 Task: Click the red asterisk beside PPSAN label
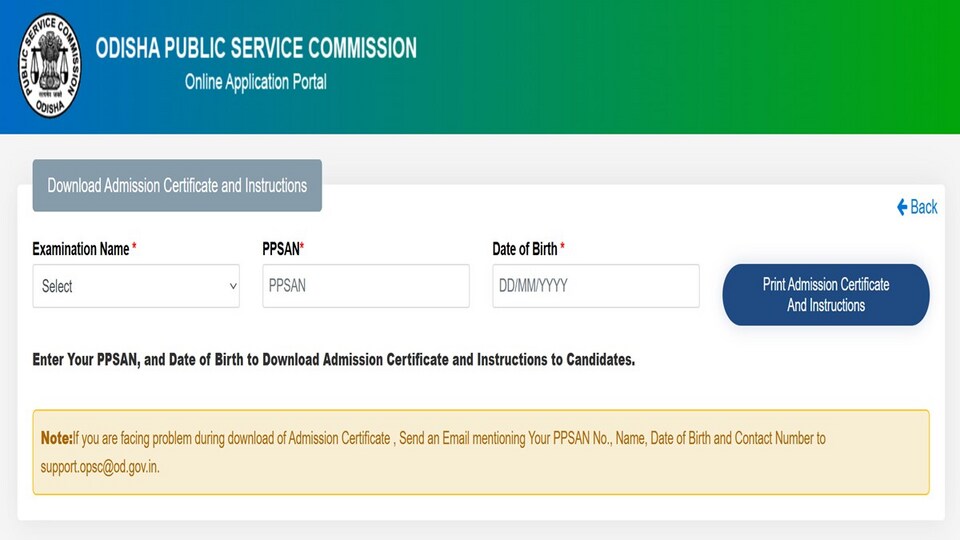pos(302,246)
